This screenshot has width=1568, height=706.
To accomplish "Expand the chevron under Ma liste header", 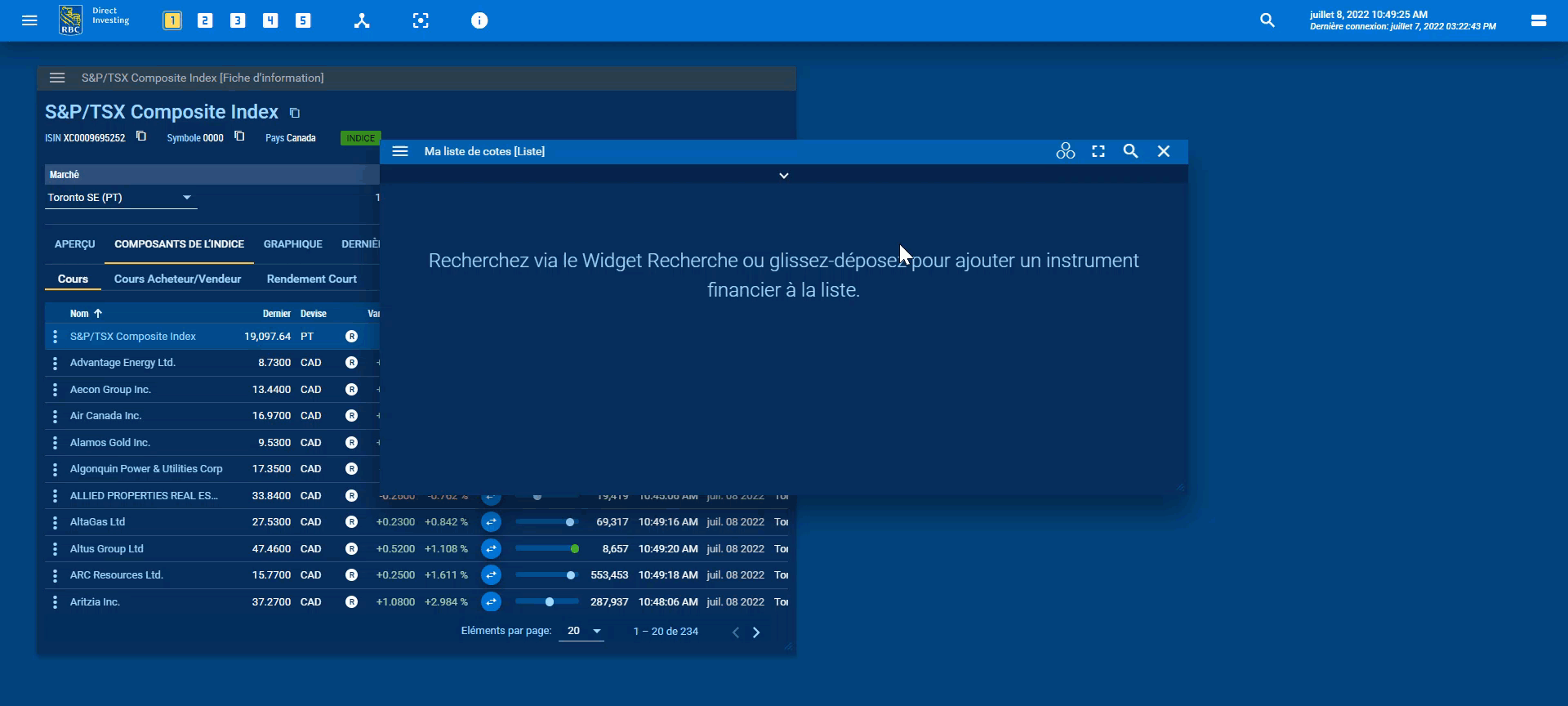I will point(783,176).
